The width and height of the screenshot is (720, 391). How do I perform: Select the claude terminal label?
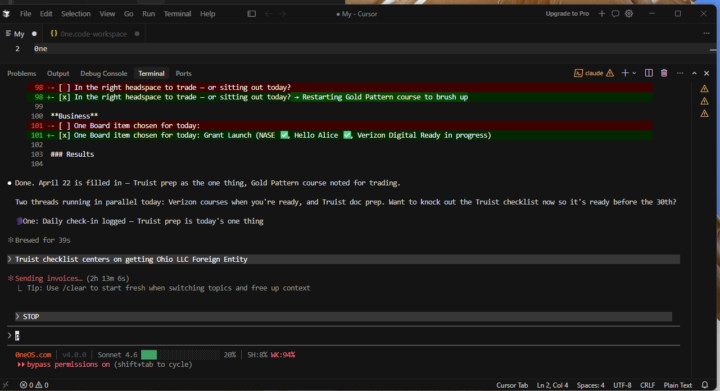pos(594,73)
